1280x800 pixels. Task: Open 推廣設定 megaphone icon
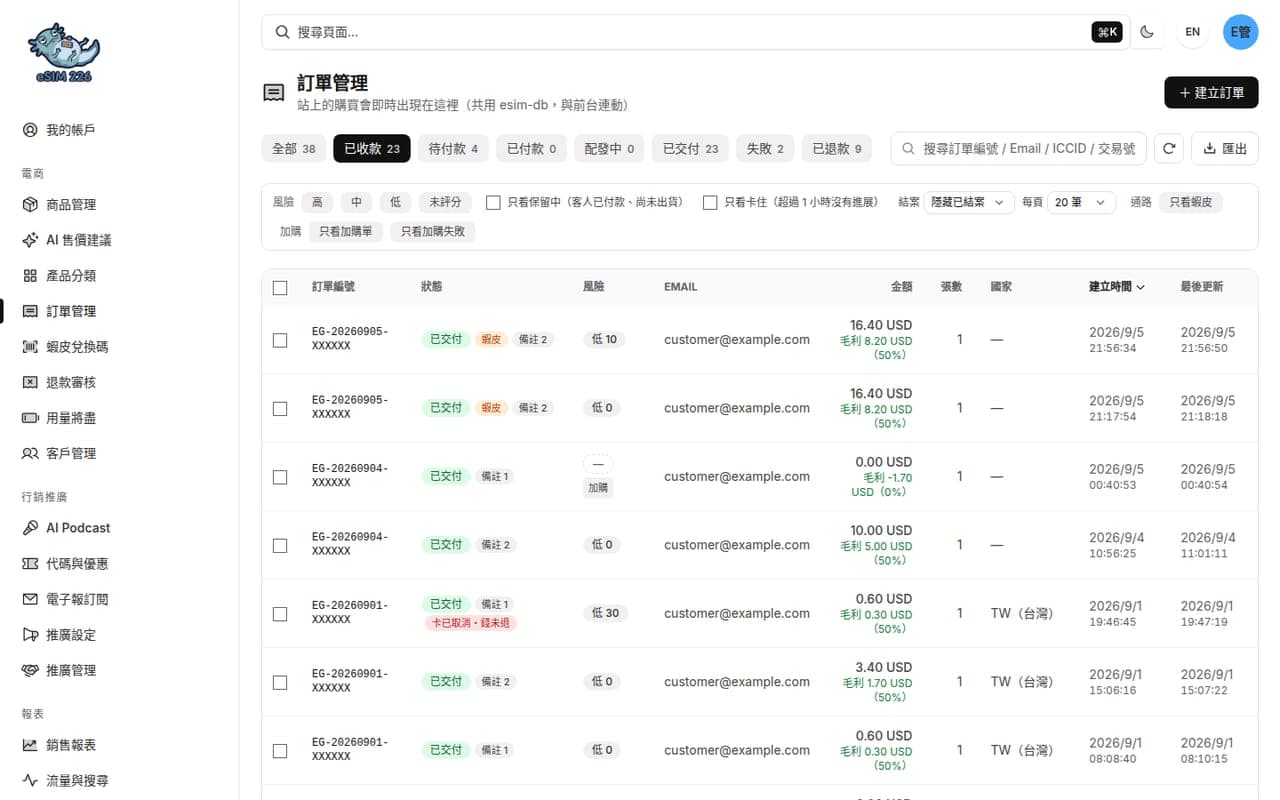(x=30, y=635)
